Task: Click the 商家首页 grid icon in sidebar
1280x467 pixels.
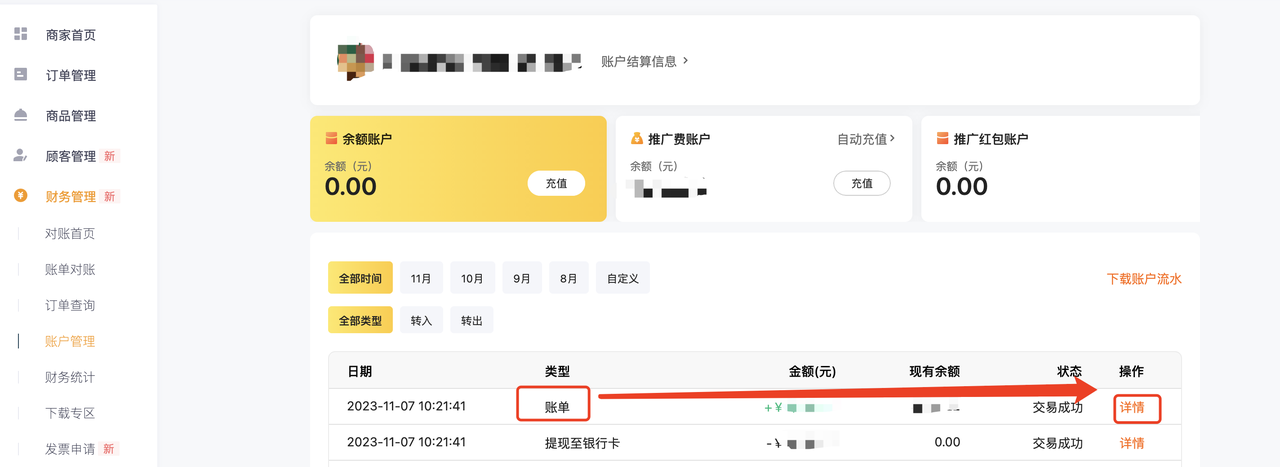Action: pyautogui.click(x=20, y=34)
